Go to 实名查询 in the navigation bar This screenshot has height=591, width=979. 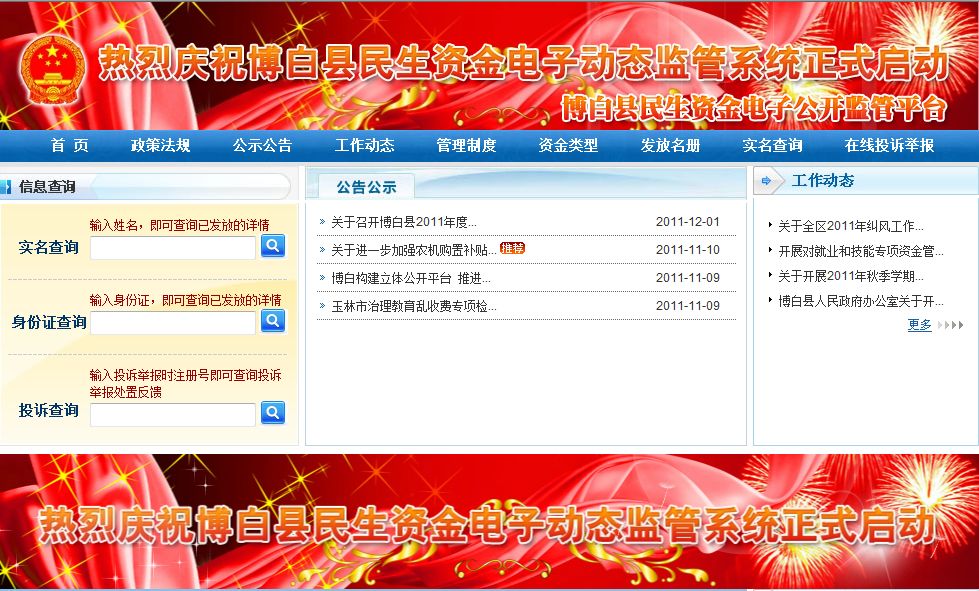pyautogui.click(x=772, y=145)
